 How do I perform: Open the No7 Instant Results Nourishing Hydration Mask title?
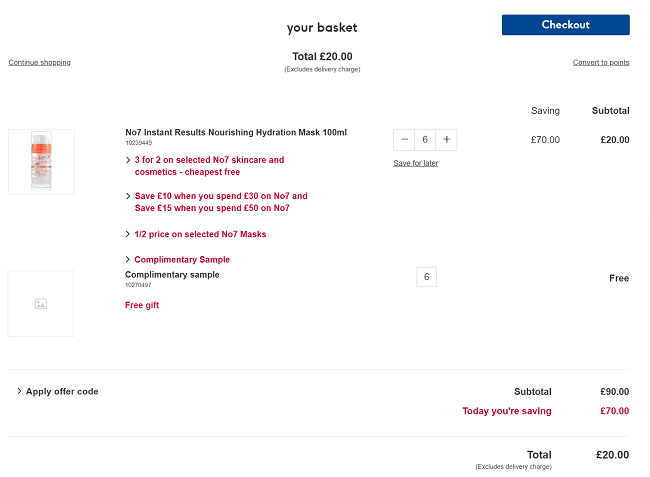[x=236, y=132]
